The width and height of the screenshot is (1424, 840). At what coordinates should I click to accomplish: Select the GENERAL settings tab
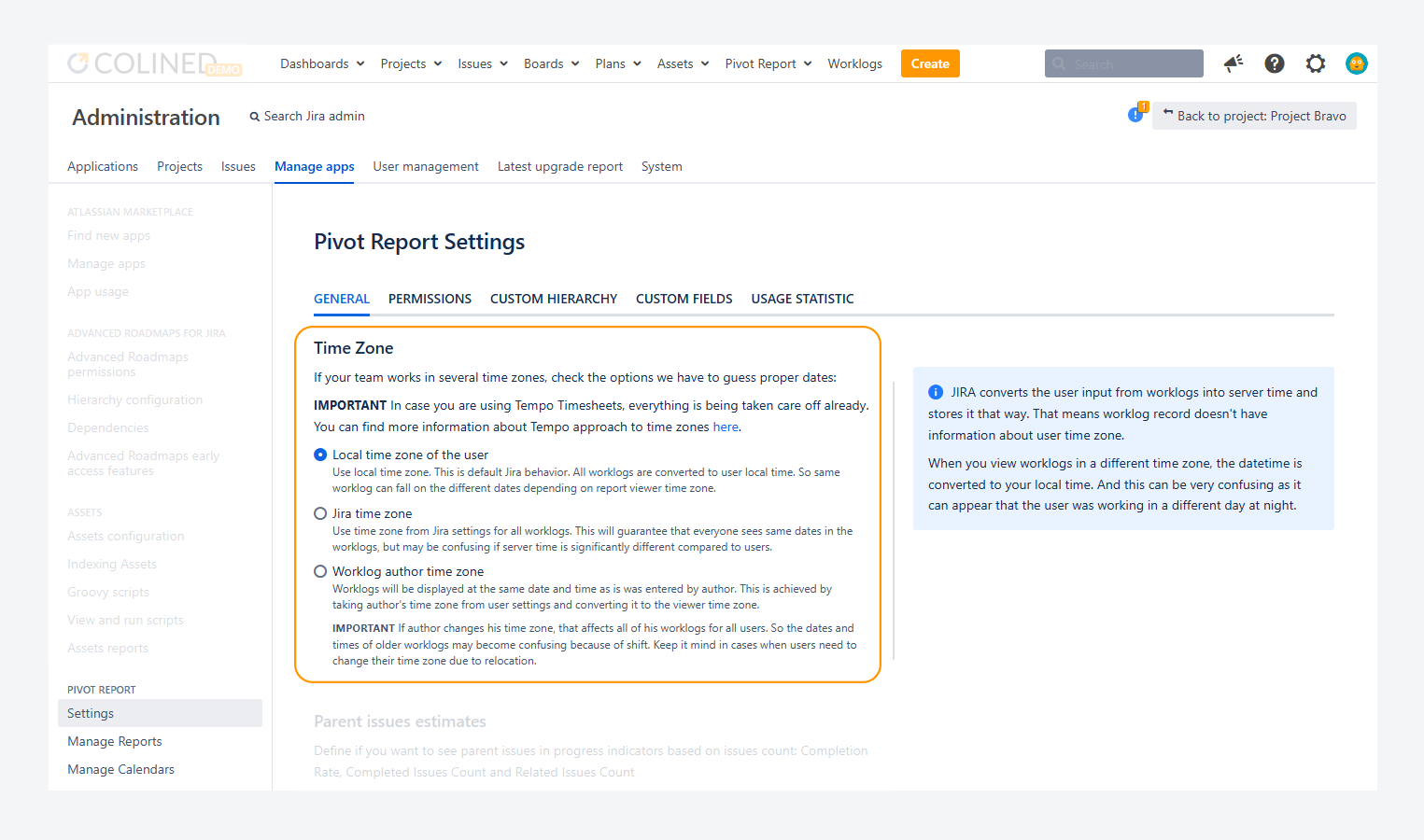(342, 299)
